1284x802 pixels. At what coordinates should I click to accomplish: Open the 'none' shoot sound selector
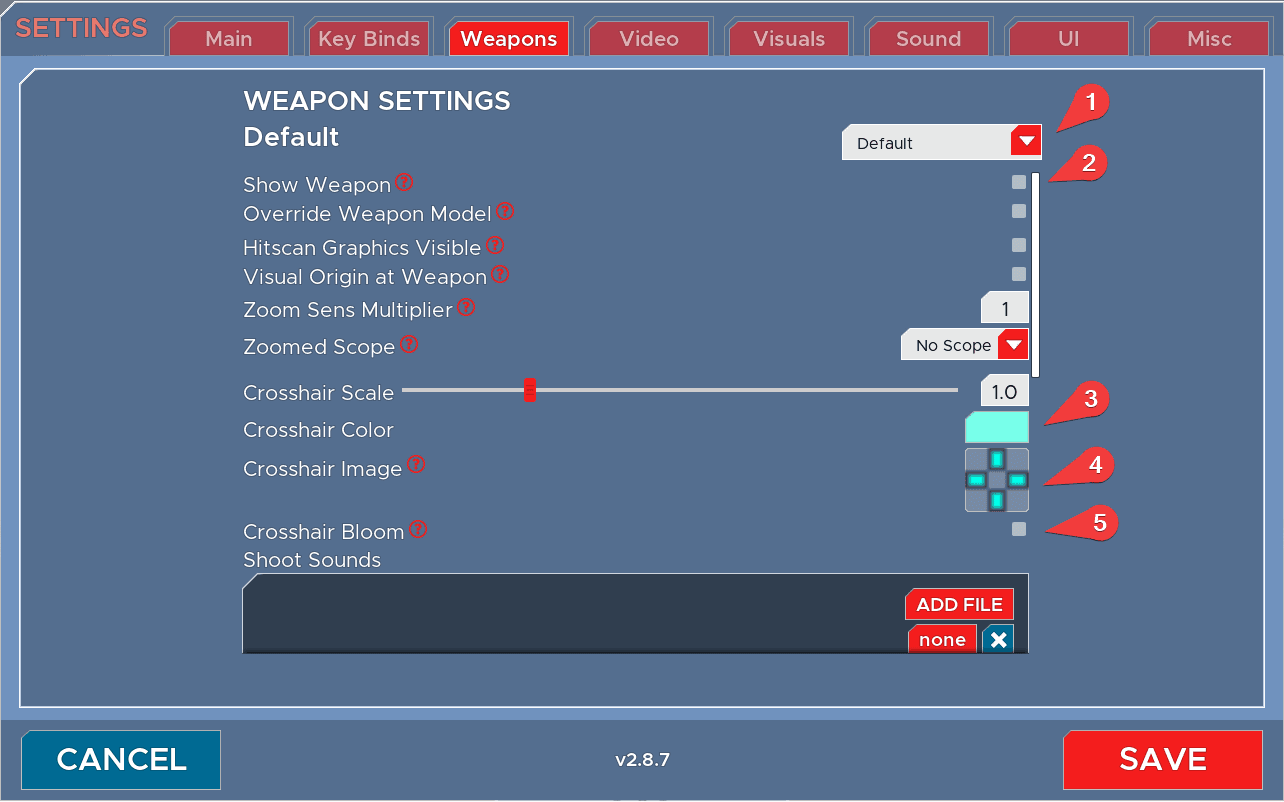click(942, 640)
